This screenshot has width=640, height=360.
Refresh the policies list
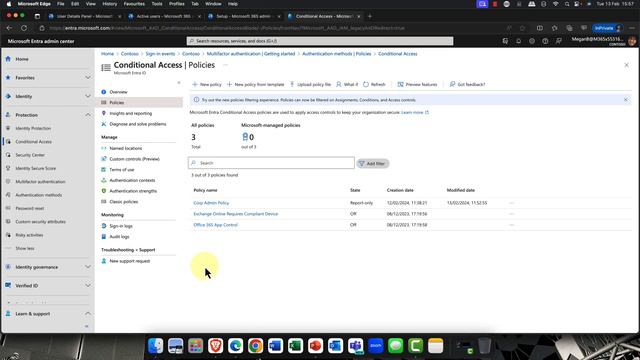click(374, 84)
